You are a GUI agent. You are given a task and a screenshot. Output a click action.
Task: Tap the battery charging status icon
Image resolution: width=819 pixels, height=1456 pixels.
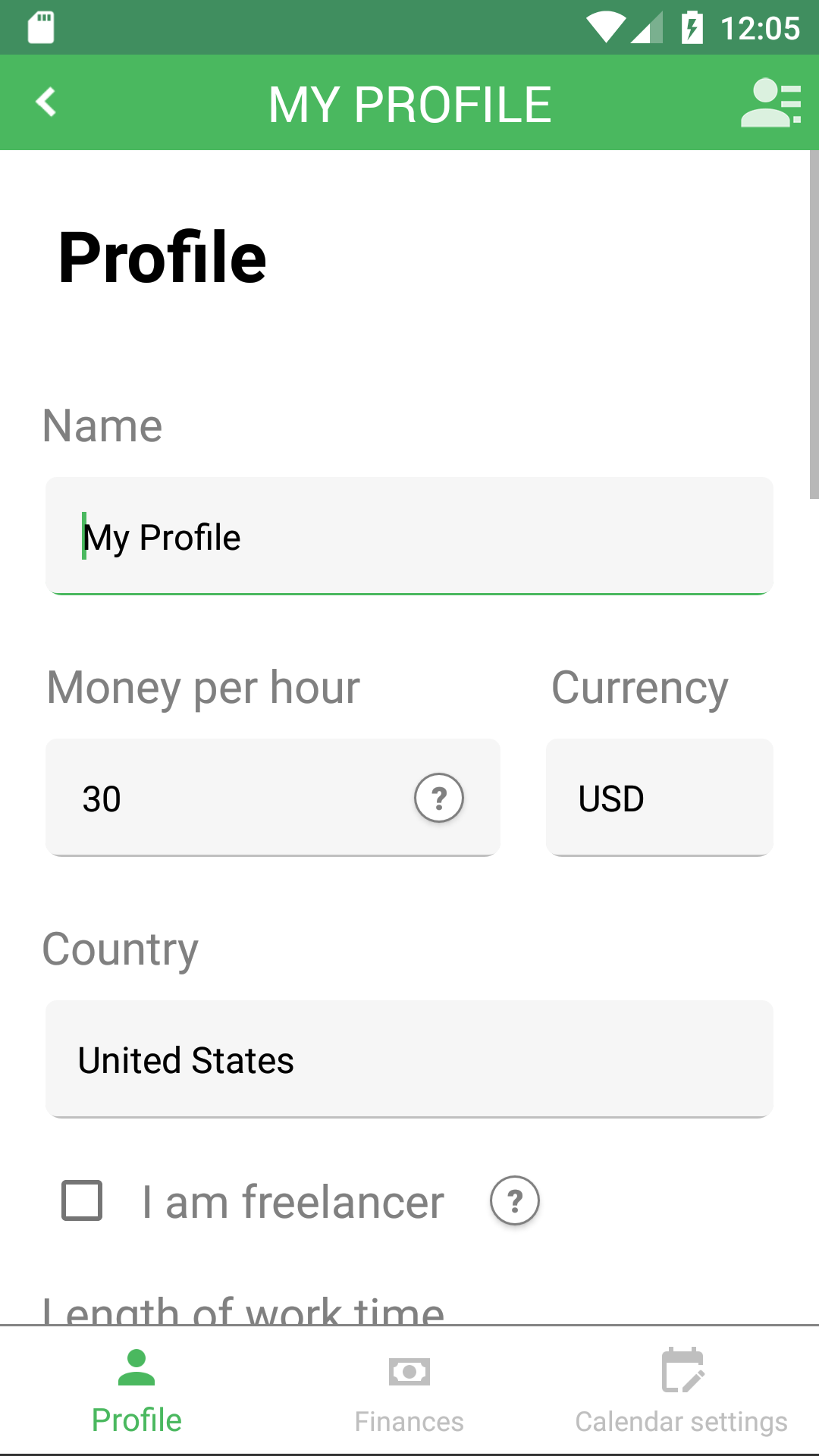pos(692,27)
